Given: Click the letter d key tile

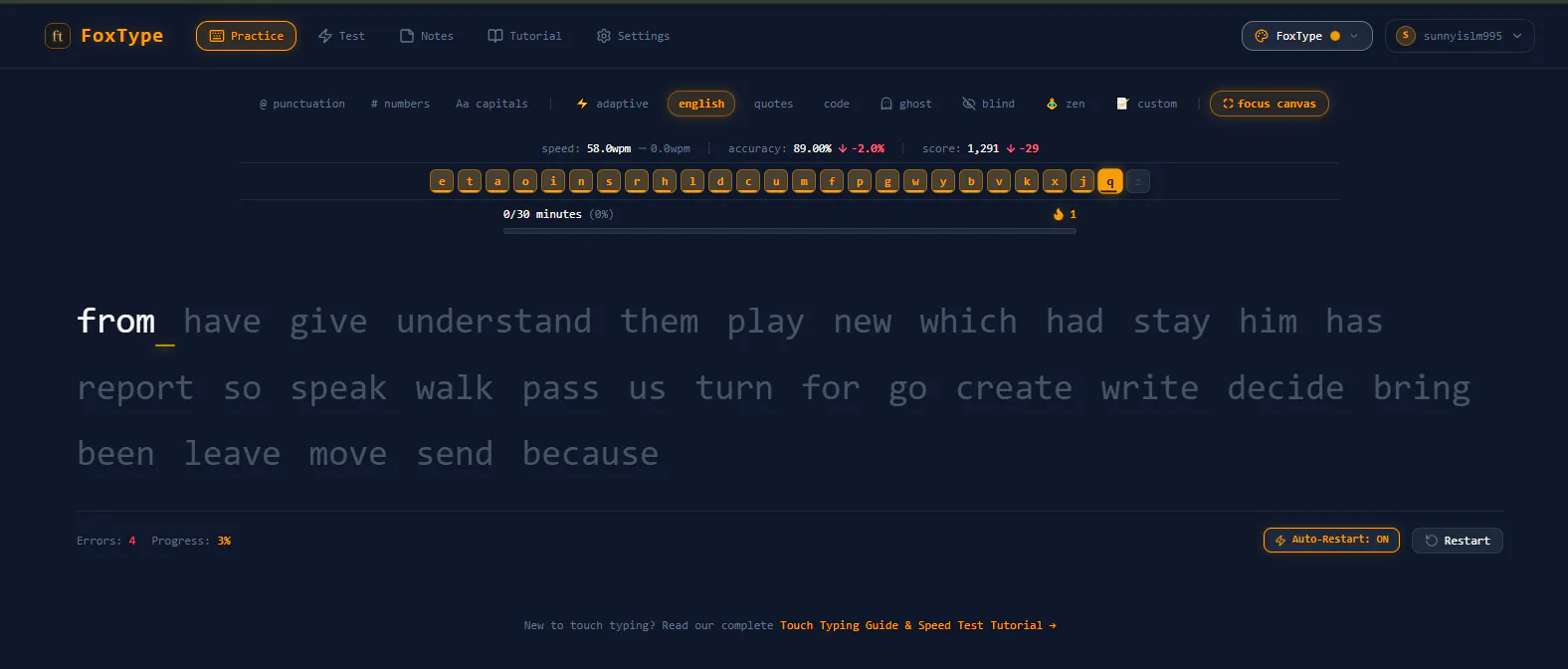Looking at the screenshot, I should 720,181.
